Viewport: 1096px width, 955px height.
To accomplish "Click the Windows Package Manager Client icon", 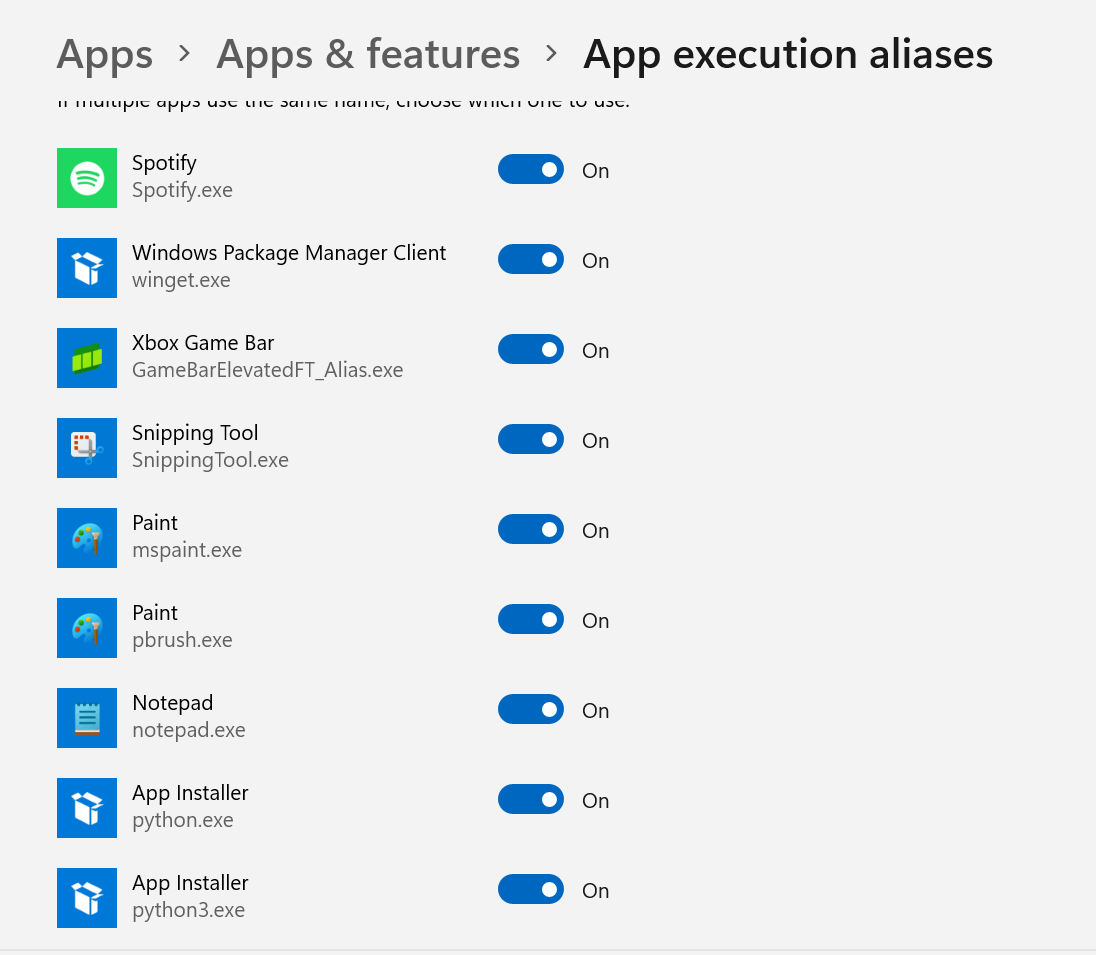I will pos(87,268).
